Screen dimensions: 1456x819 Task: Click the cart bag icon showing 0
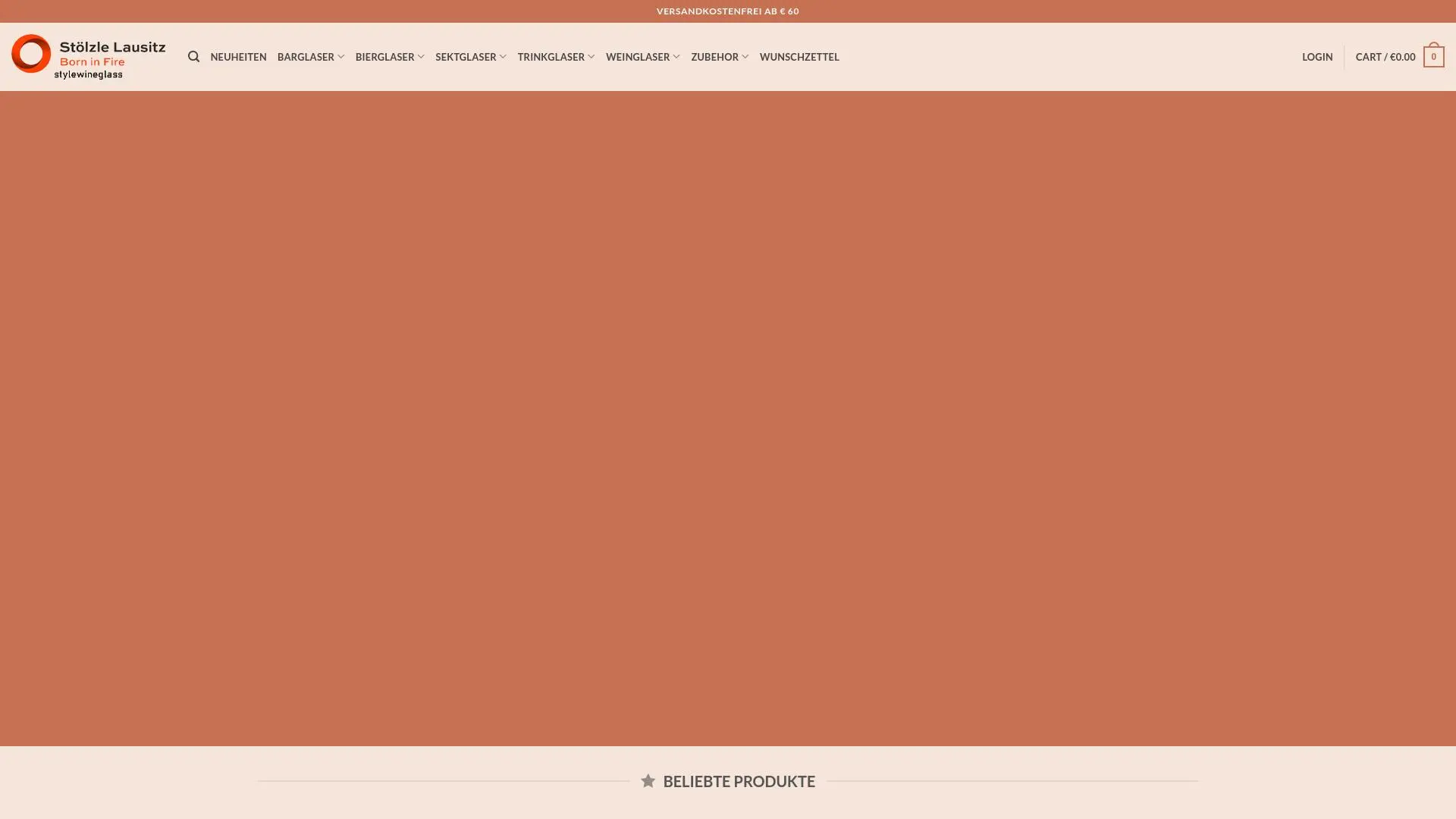click(x=1432, y=57)
